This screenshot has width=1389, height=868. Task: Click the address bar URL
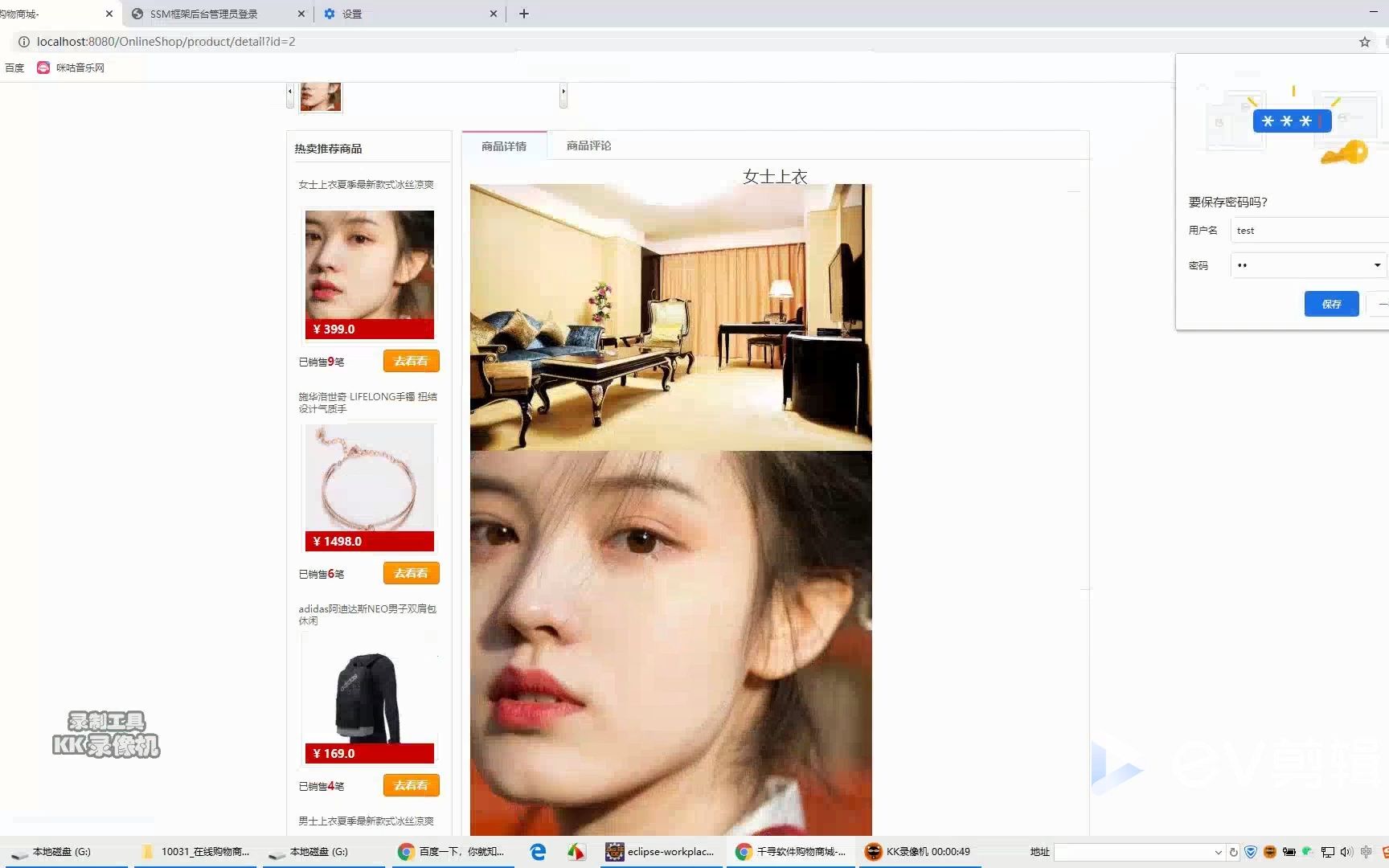tap(166, 42)
